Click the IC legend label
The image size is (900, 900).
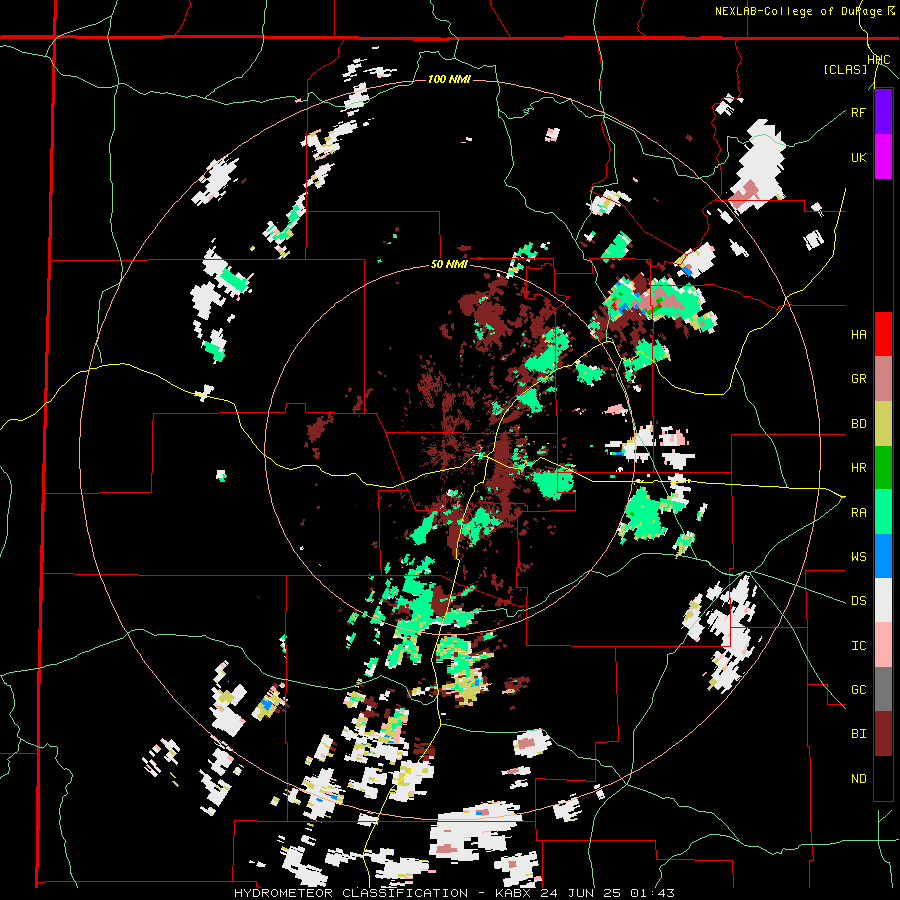pos(858,646)
